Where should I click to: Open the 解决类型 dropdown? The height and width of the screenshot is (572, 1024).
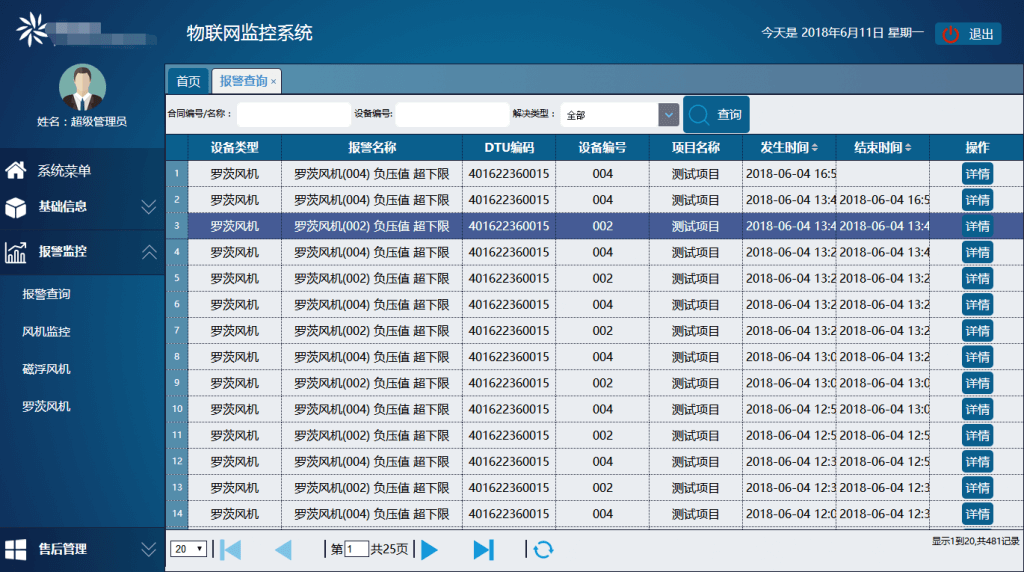click(x=668, y=115)
